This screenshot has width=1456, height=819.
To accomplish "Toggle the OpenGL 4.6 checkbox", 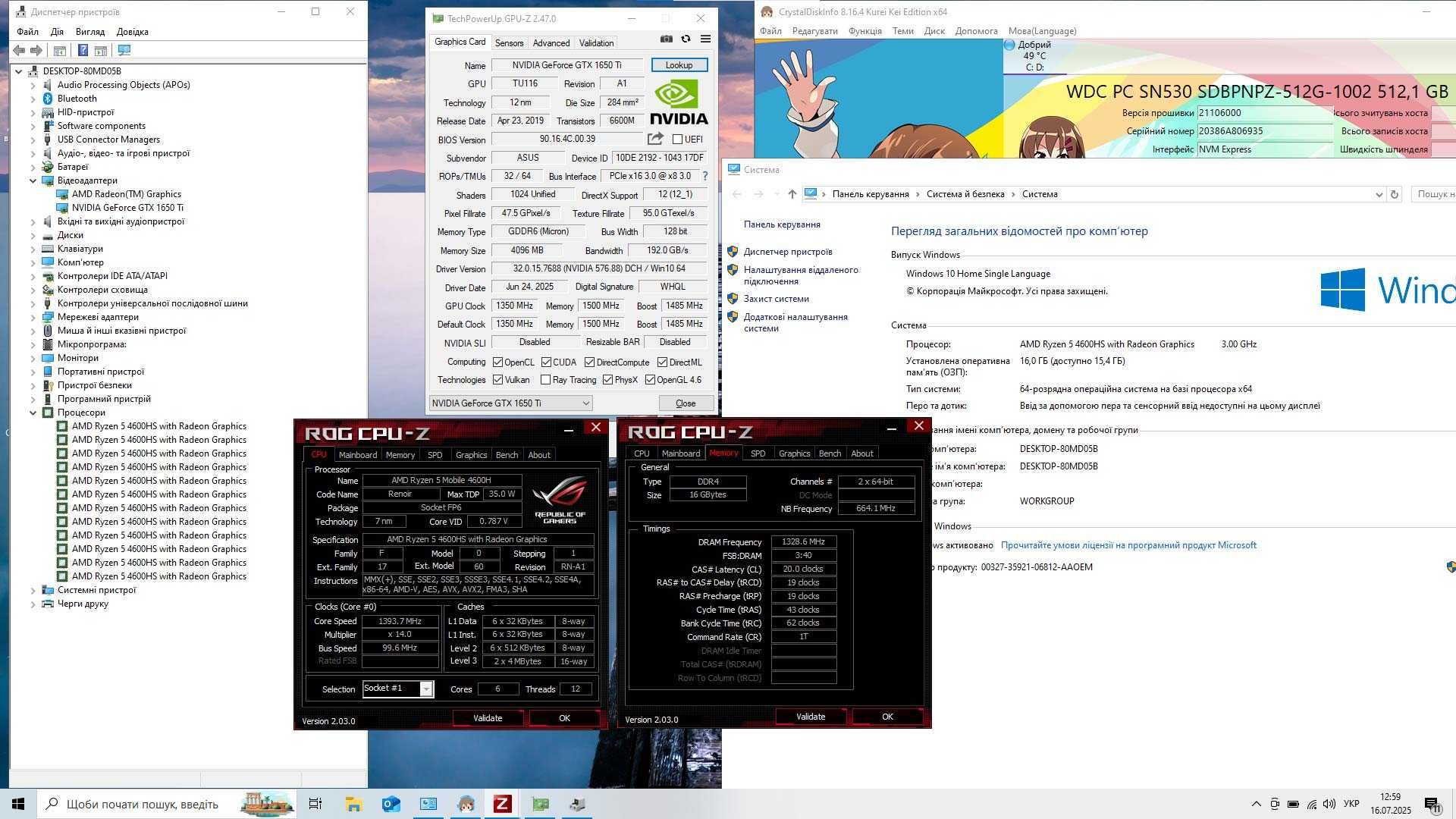I will 650,380.
